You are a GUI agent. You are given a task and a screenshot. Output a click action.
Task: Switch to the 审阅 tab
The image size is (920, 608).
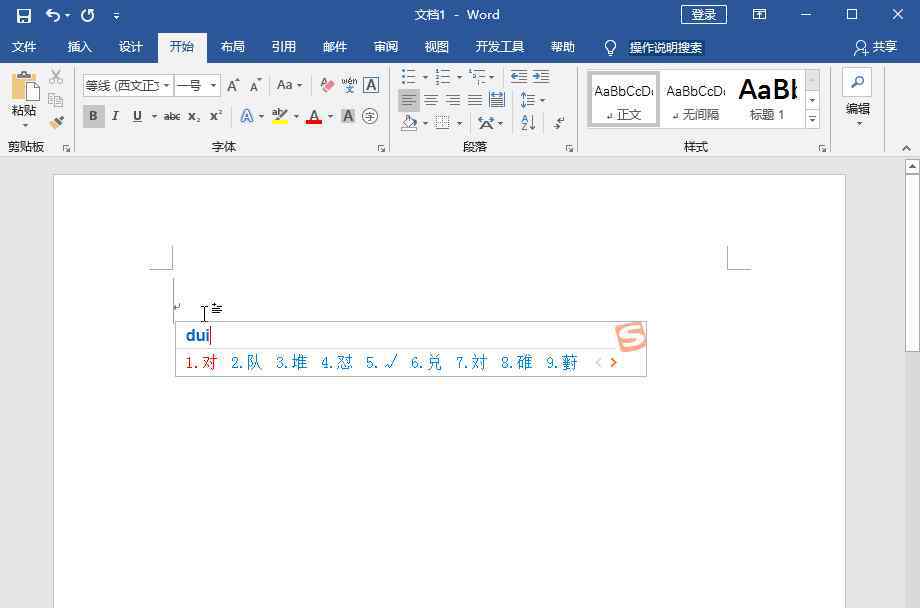click(x=386, y=47)
